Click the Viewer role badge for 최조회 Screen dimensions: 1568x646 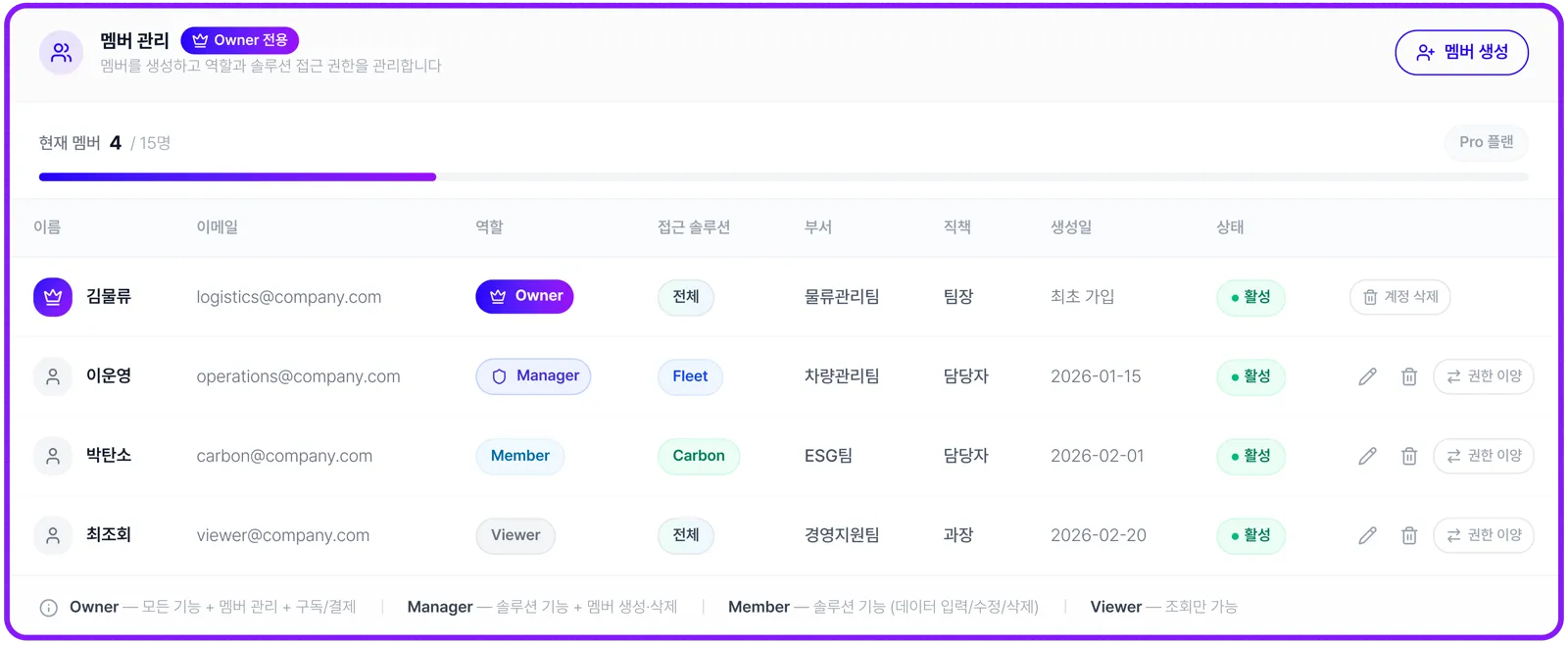click(515, 535)
